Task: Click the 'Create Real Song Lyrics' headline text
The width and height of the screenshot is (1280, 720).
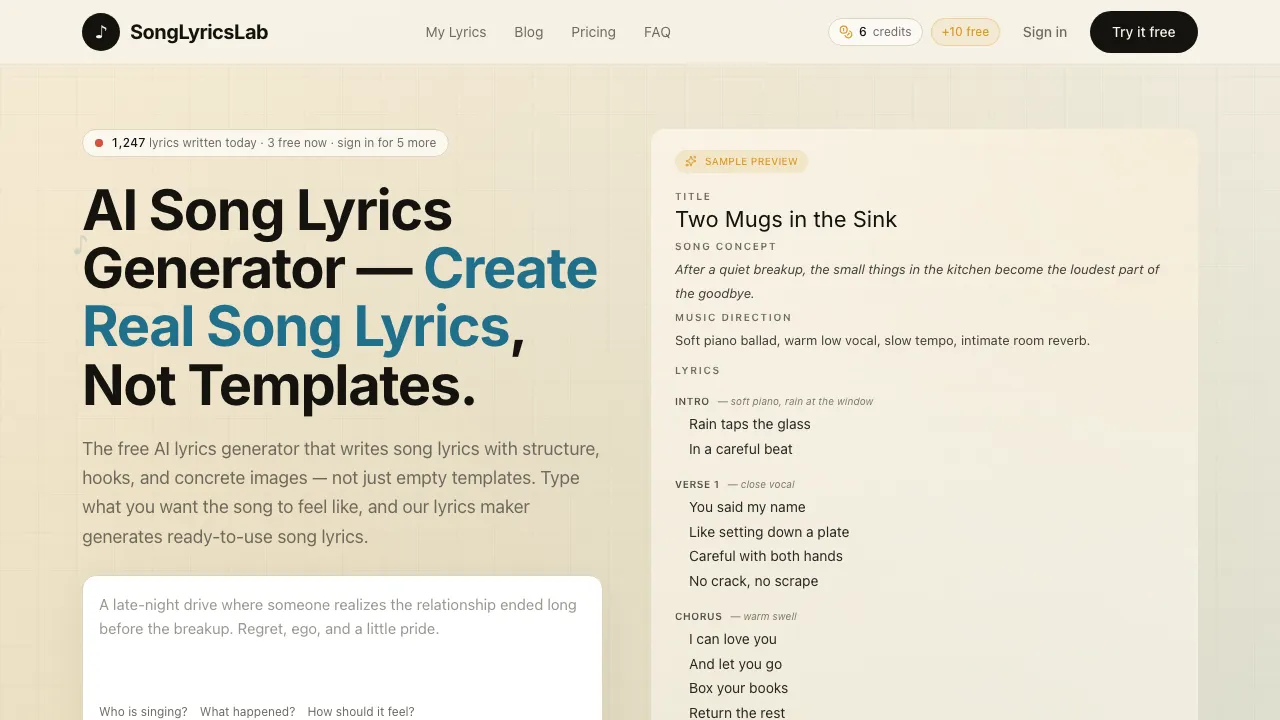Action: coord(340,298)
